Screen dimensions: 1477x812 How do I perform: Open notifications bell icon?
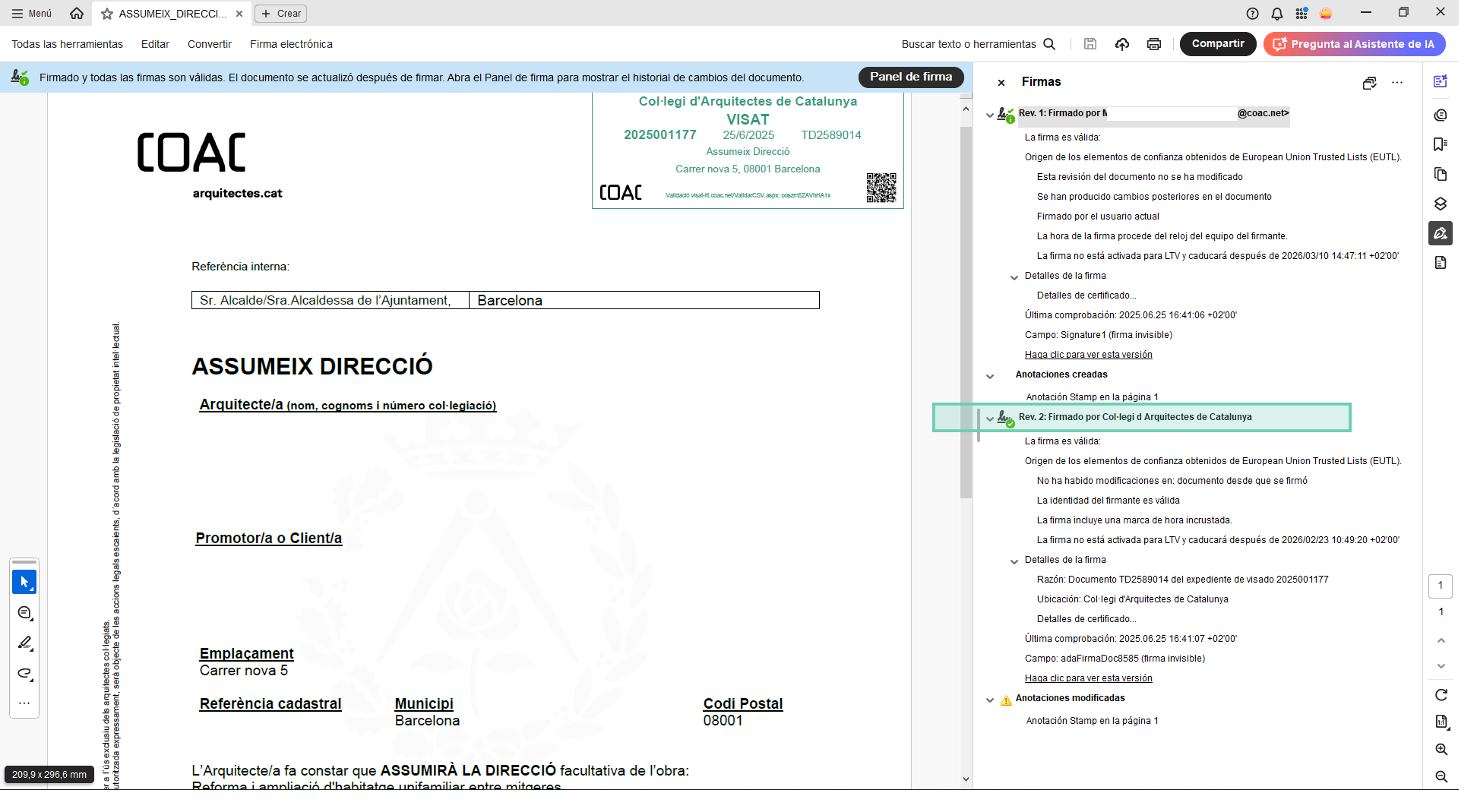click(1277, 14)
